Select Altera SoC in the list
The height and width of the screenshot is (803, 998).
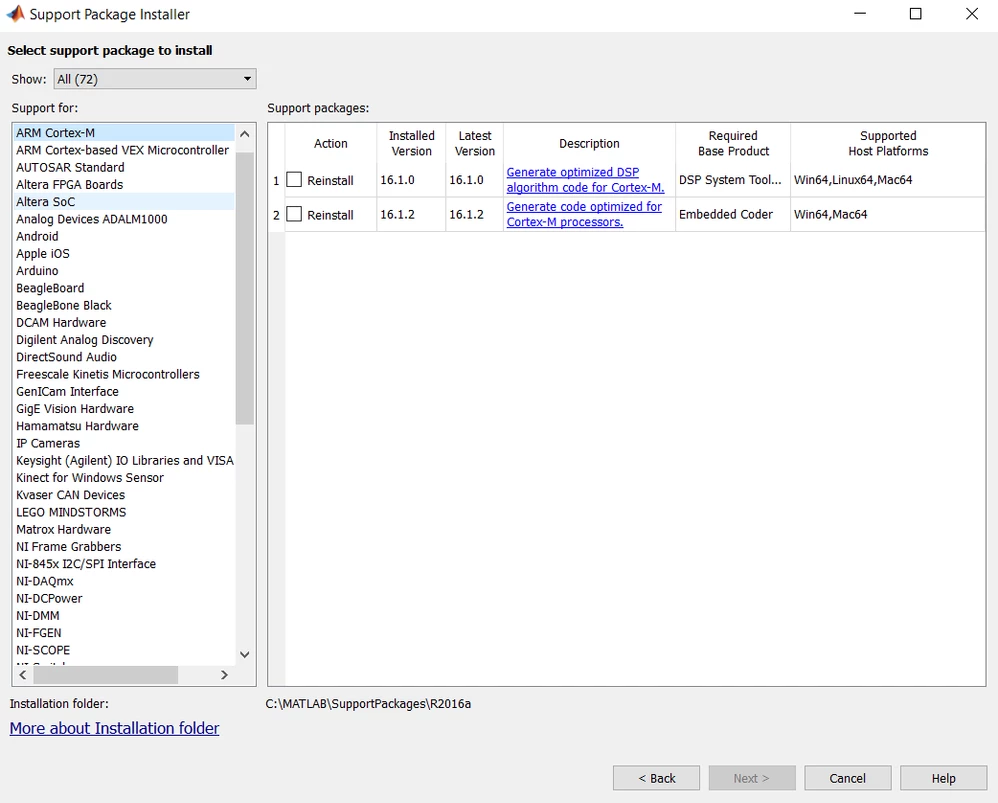(x=124, y=202)
